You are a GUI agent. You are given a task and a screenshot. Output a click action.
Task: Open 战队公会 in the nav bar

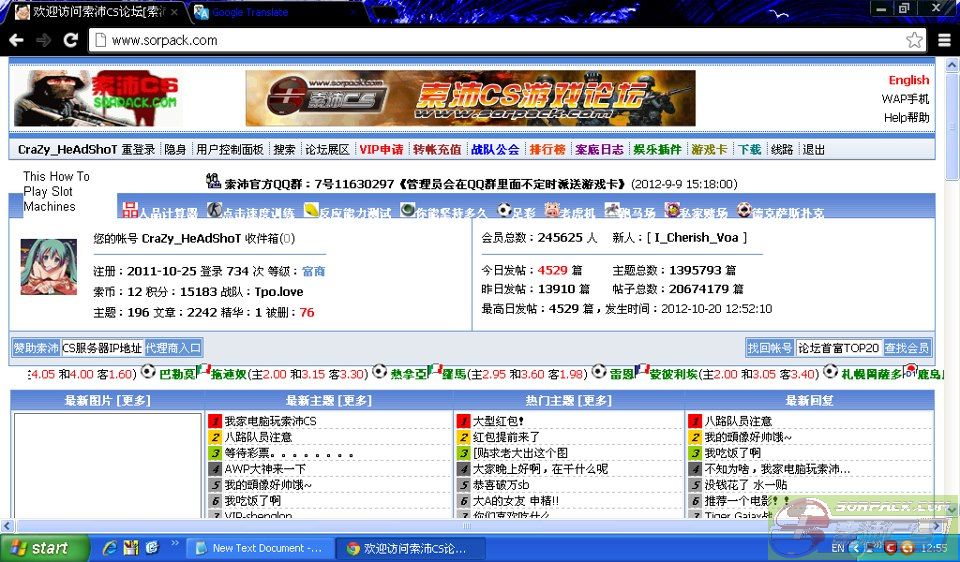click(495, 149)
